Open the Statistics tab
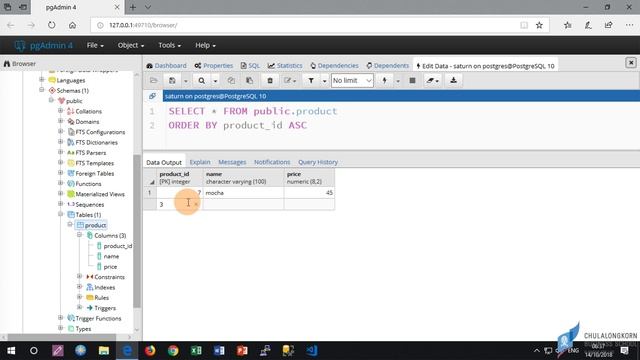 tap(285, 65)
